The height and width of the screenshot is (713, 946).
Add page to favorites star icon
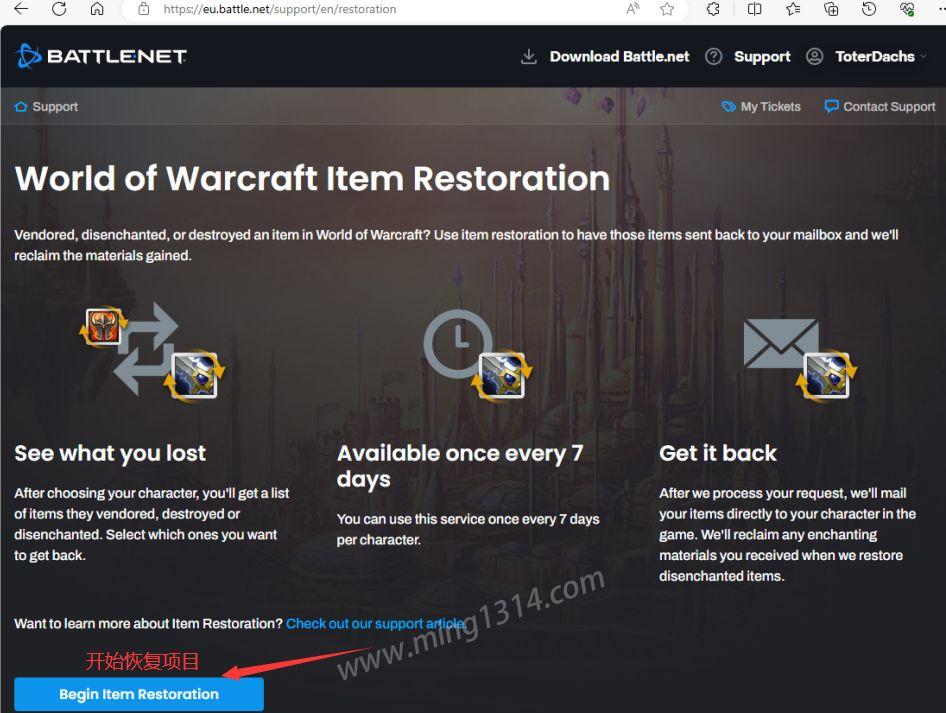click(667, 9)
